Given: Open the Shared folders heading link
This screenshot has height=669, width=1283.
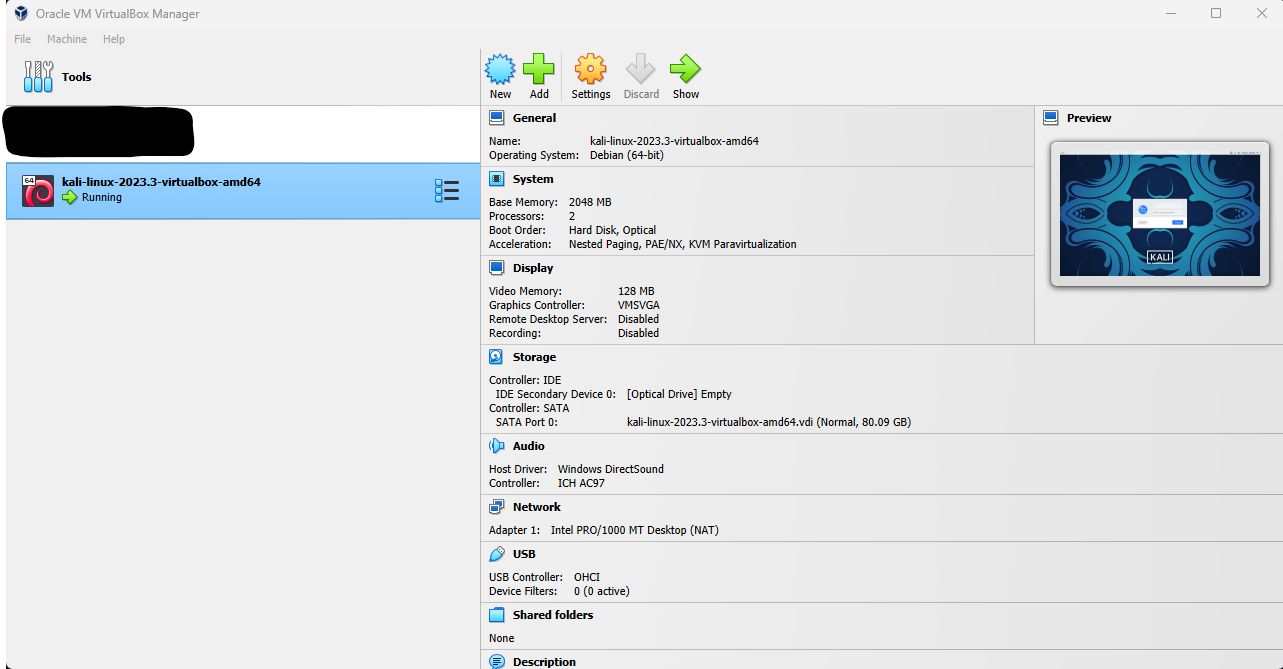Looking at the screenshot, I should pyautogui.click(x=553, y=615).
